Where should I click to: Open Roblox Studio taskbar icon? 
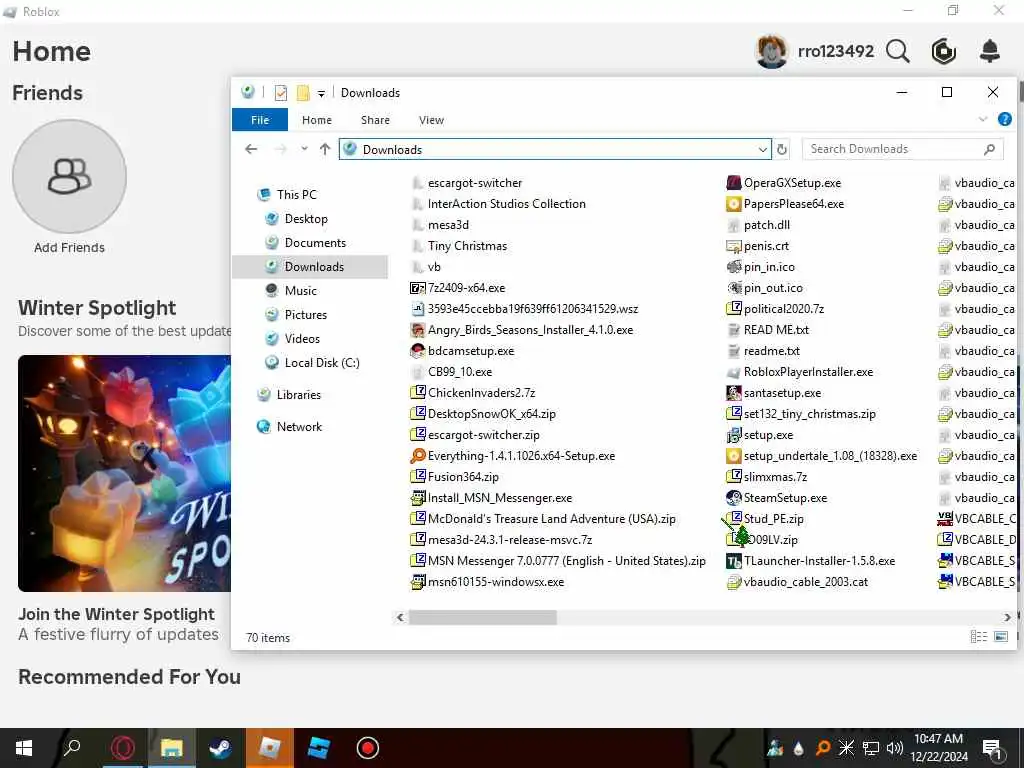click(x=318, y=748)
